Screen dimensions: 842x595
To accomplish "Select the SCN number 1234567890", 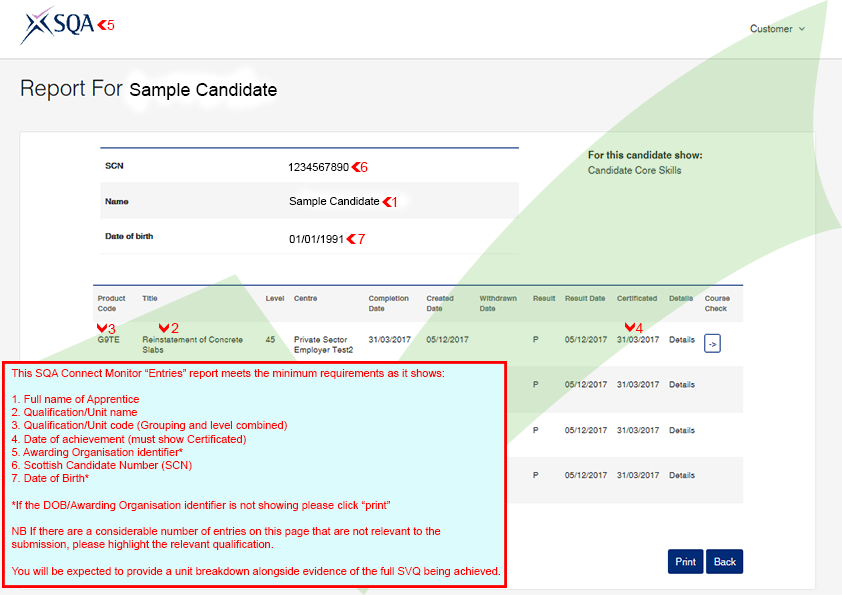I will point(318,167).
